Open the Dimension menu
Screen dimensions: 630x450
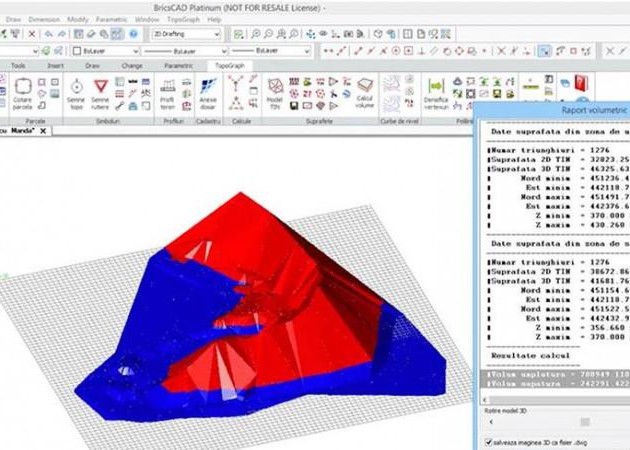click(x=44, y=19)
